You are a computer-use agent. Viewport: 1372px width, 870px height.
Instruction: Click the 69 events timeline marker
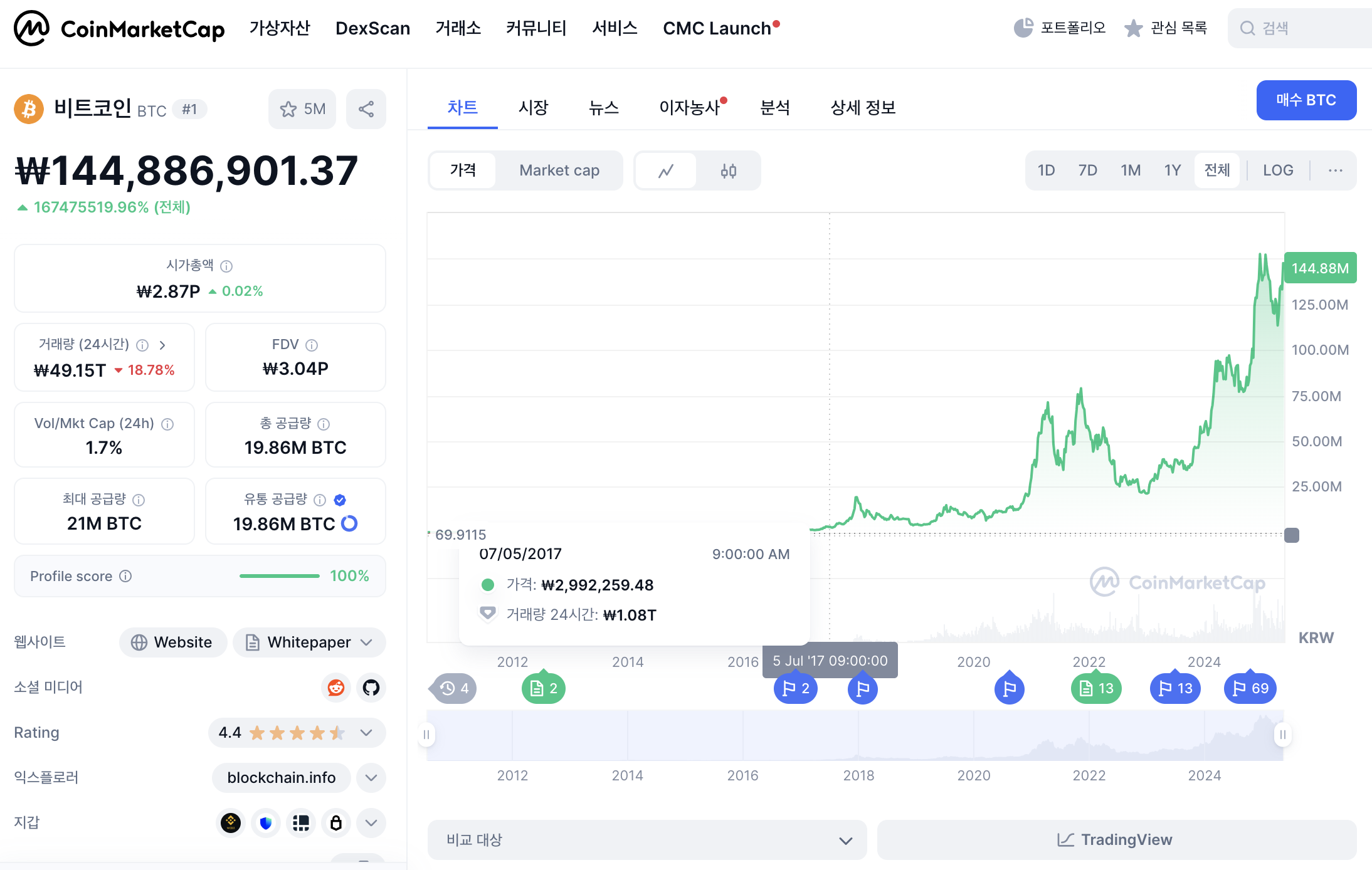pyautogui.click(x=1250, y=688)
